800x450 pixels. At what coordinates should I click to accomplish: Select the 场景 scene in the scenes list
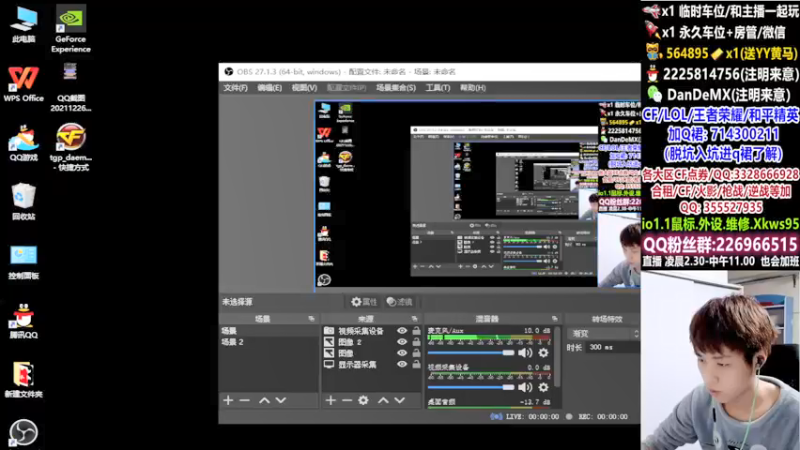pos(269,331)
